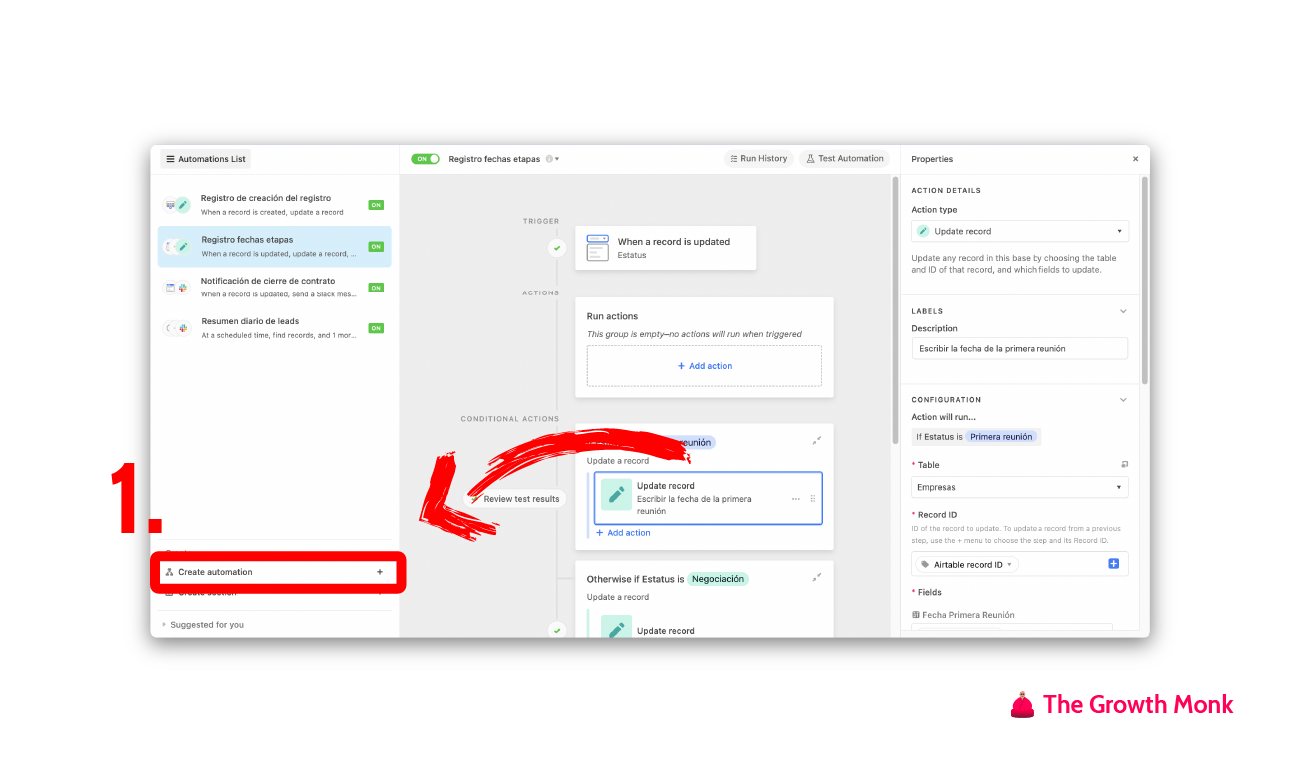Click Create automation
Screen dimensions: 1301x781
pos(277,572)
